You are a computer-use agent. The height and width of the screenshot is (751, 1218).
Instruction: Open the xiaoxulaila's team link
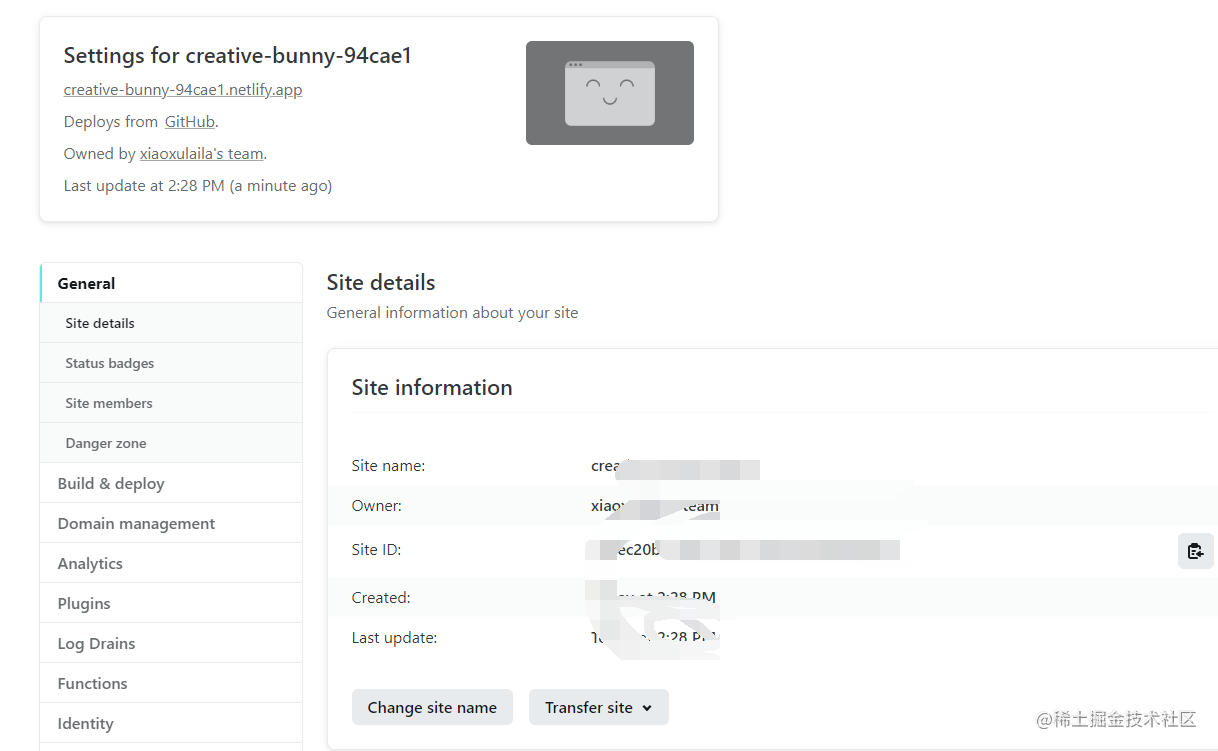tap(202, 154)
